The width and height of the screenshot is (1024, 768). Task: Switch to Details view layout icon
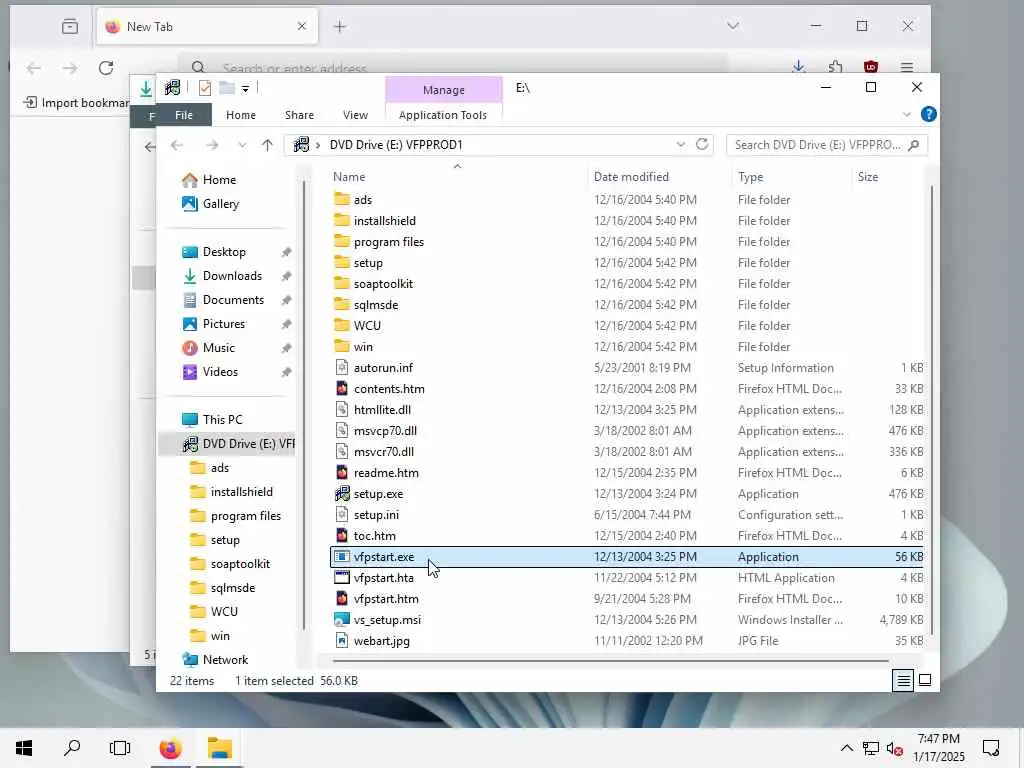903,680
